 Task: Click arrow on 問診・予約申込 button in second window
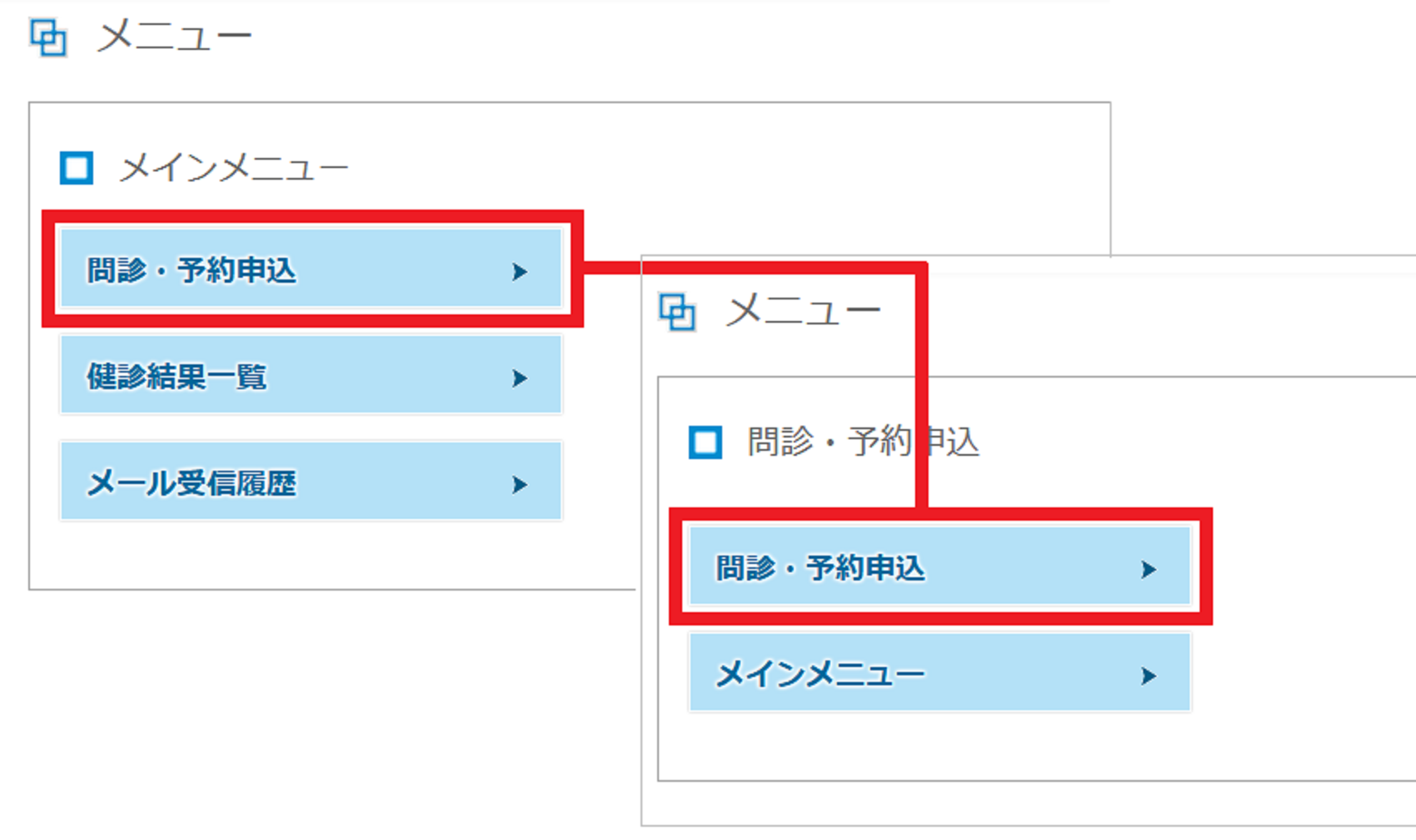point(1149,570)
